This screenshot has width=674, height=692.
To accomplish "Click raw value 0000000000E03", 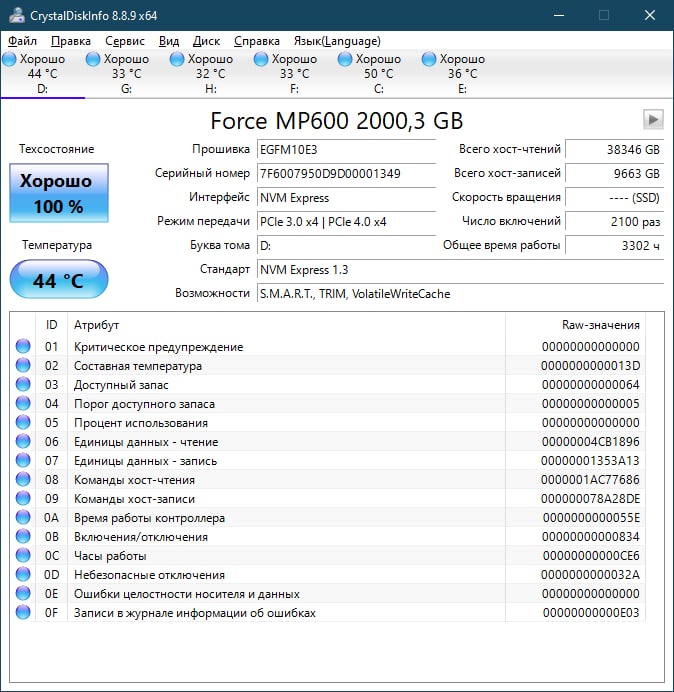I will click(591, 613).
